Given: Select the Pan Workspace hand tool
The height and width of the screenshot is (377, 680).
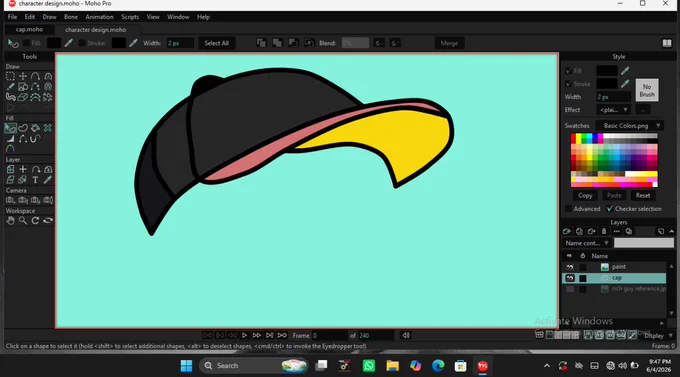Looking at the screenshot, I should [x=10, y=220].
